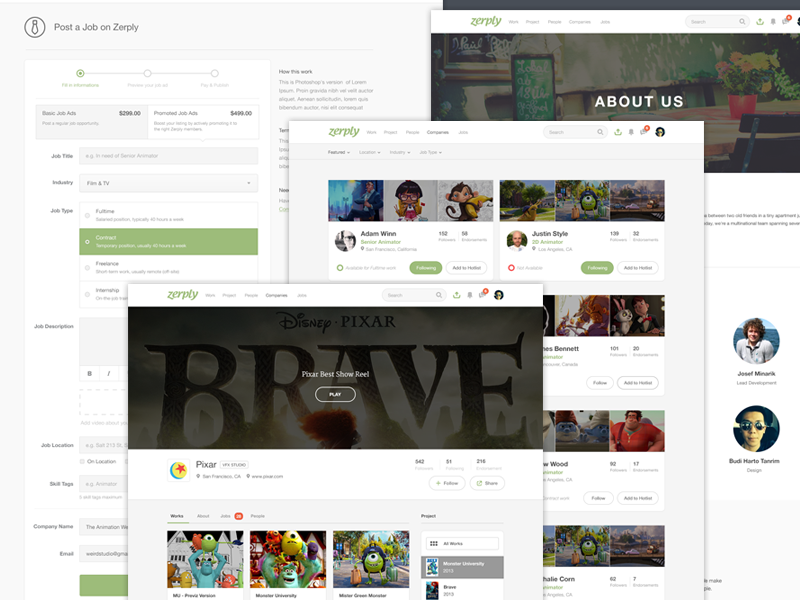Click the Job Title input field
The height and width of the screenshot is (600, 800).
pyautogui.click(x=168, y=156)
